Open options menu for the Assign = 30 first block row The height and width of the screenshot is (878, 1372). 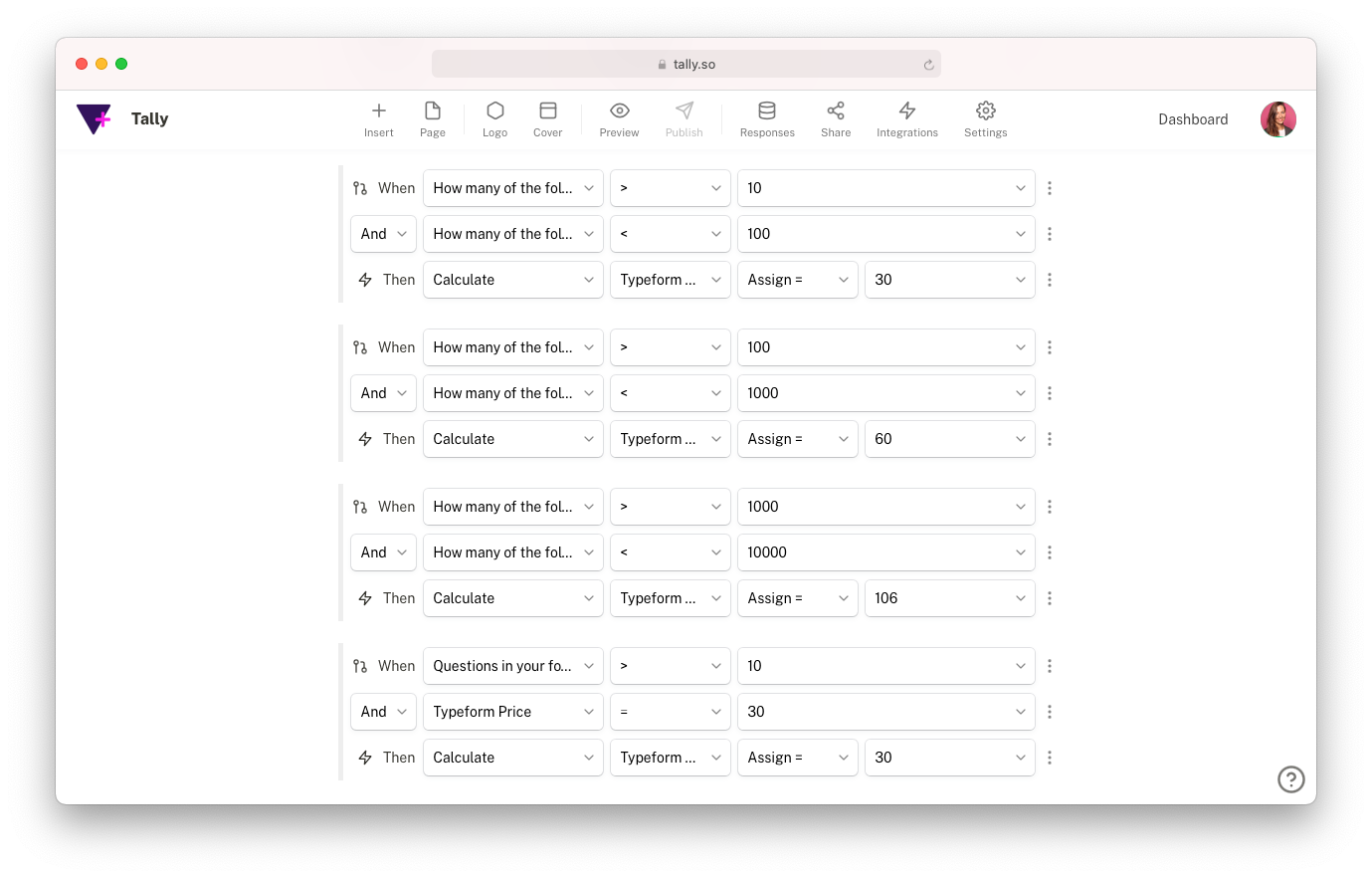click(x=1050, y=280)
